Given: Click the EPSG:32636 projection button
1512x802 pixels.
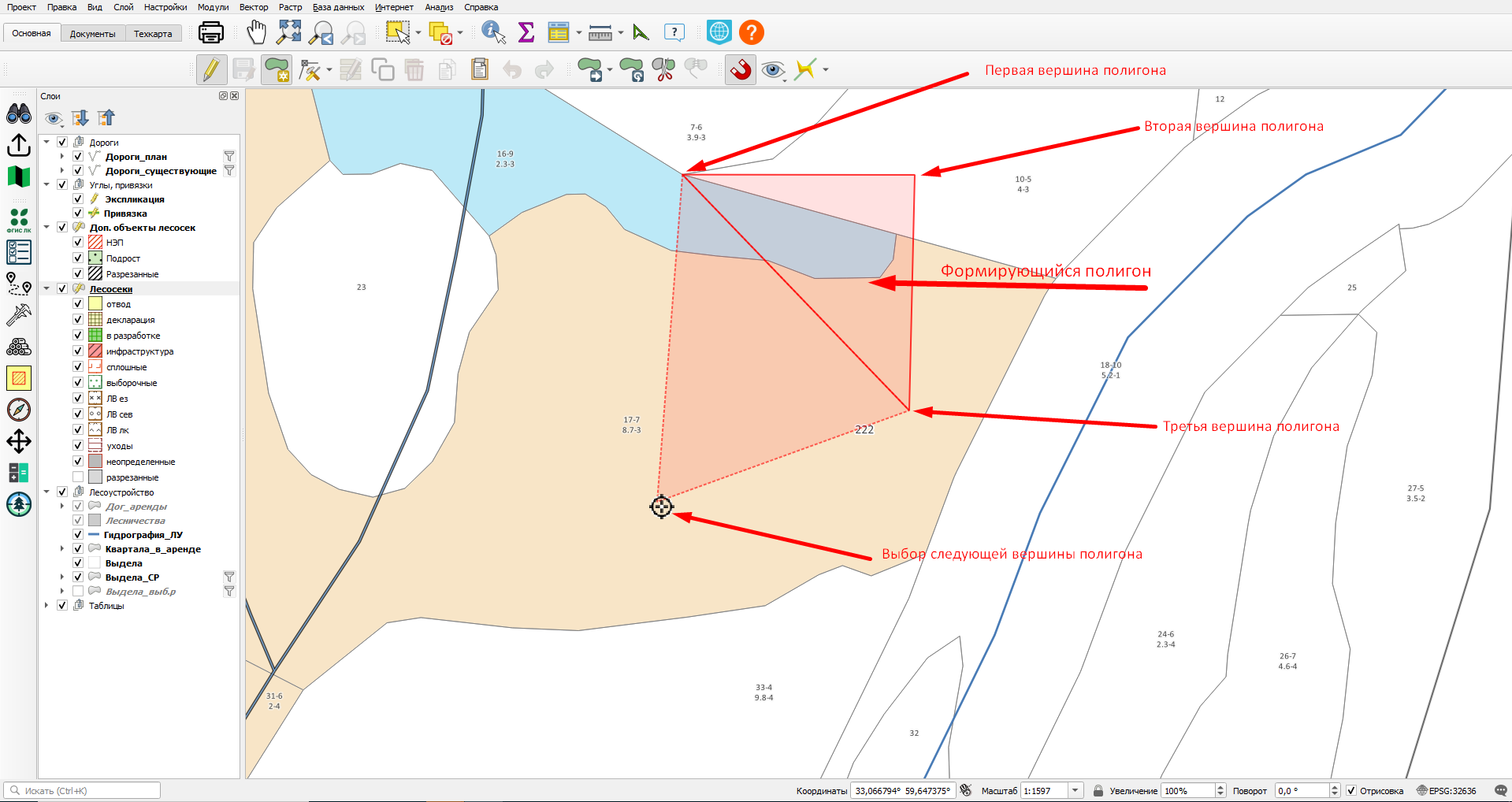Looking at the screenshot, I should click(1447, 790).
